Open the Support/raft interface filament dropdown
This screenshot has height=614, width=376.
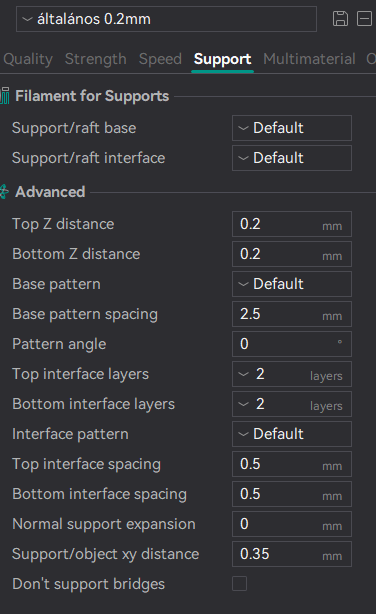coord(292,158)
